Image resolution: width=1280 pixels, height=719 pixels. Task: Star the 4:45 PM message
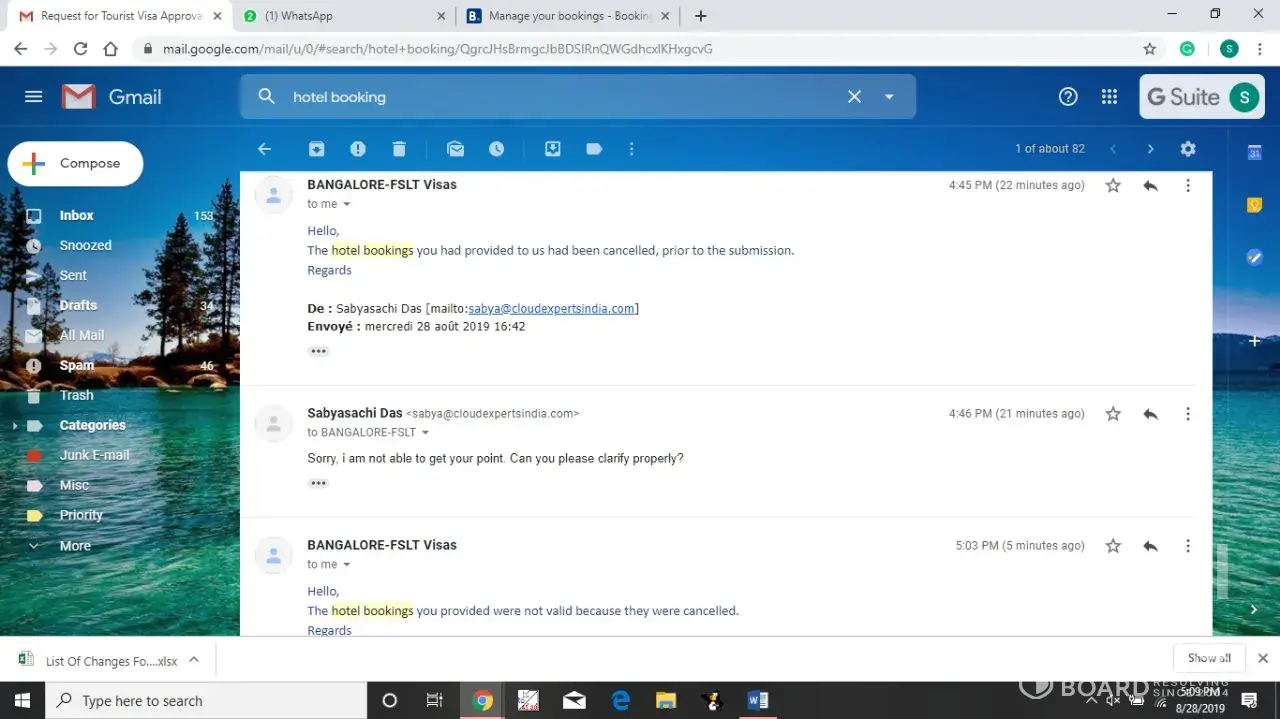click(x=1113, y=185)
